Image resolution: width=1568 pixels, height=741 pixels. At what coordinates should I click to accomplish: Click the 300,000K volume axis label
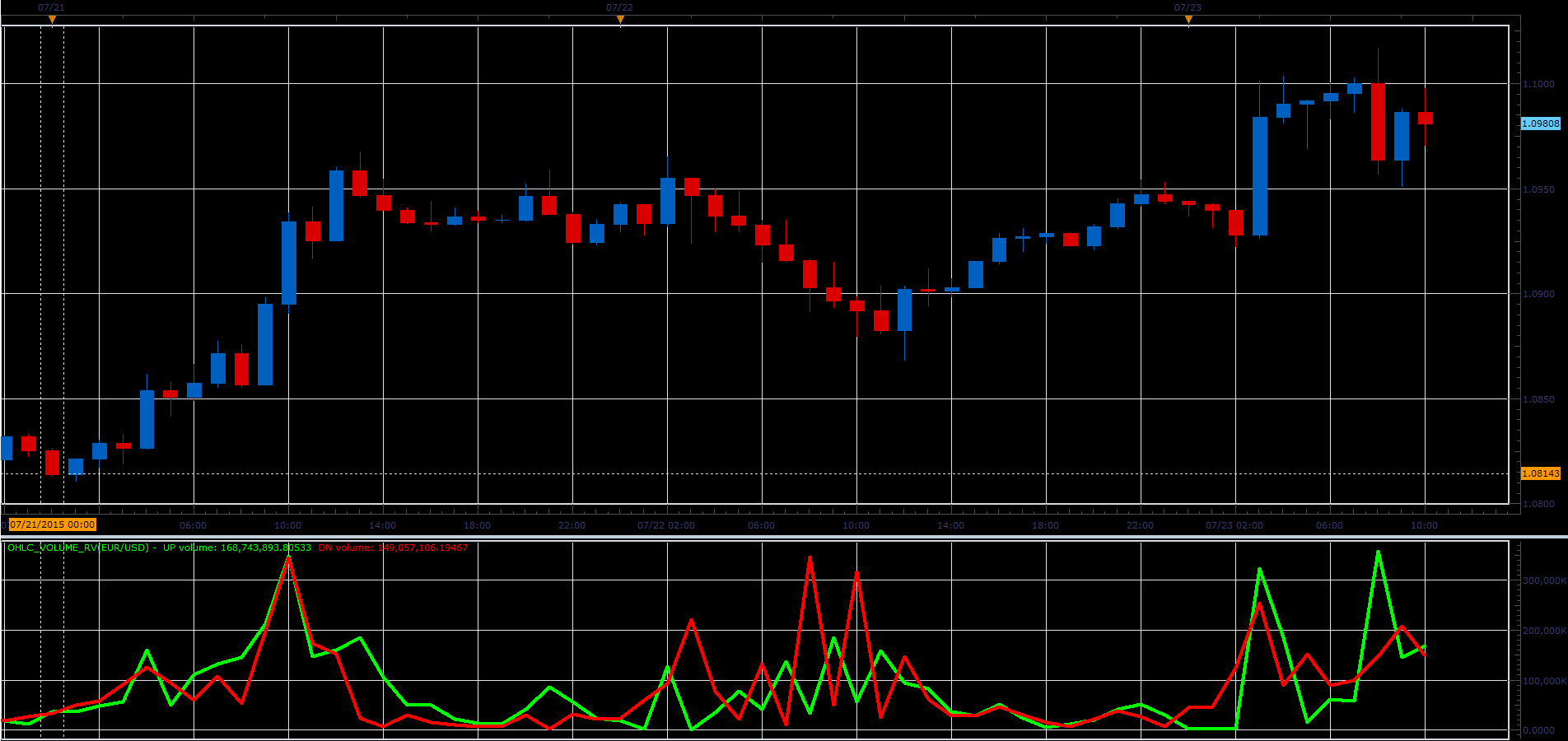[1544, 580]
